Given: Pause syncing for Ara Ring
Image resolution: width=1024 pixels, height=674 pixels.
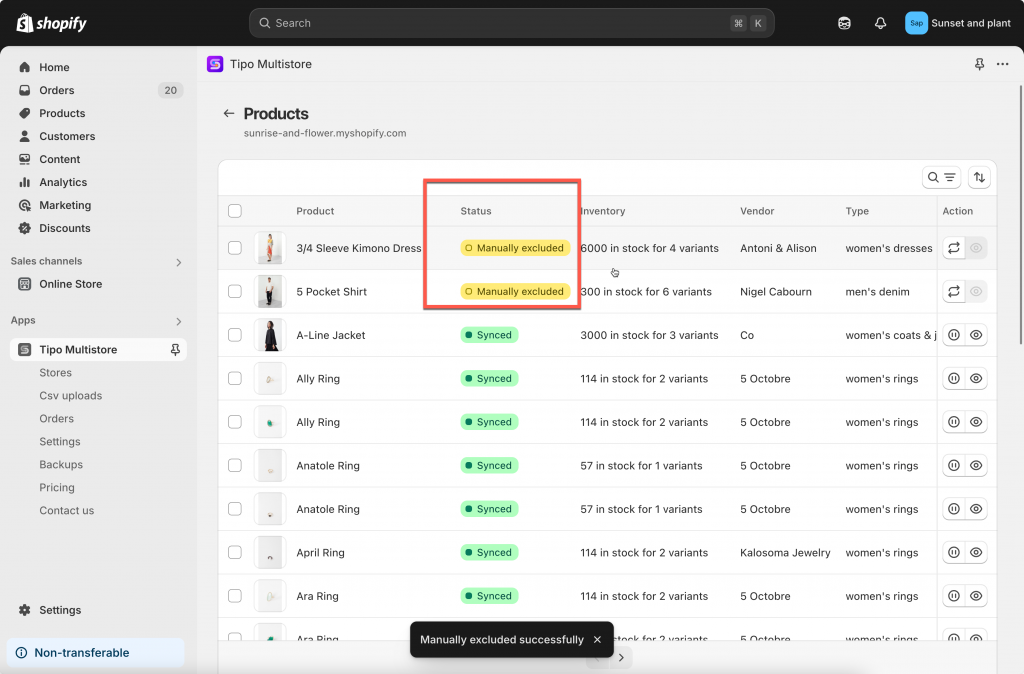Looking at the screenshot, I should (x=953, y=596).
